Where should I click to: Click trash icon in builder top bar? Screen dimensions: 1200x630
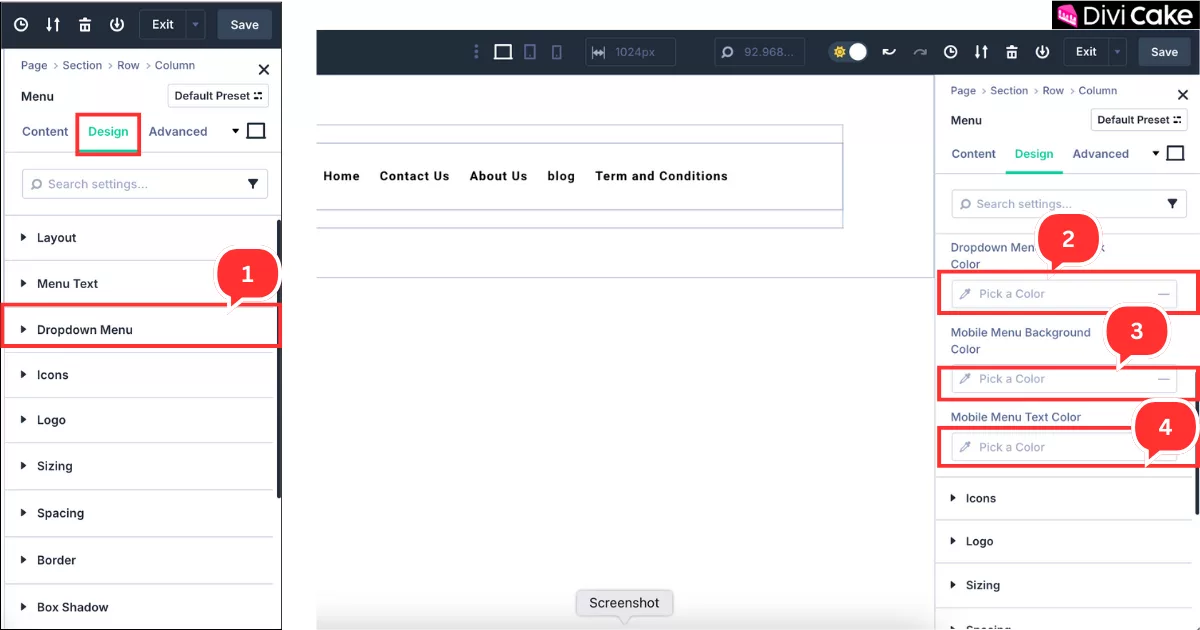(1012, 52)
